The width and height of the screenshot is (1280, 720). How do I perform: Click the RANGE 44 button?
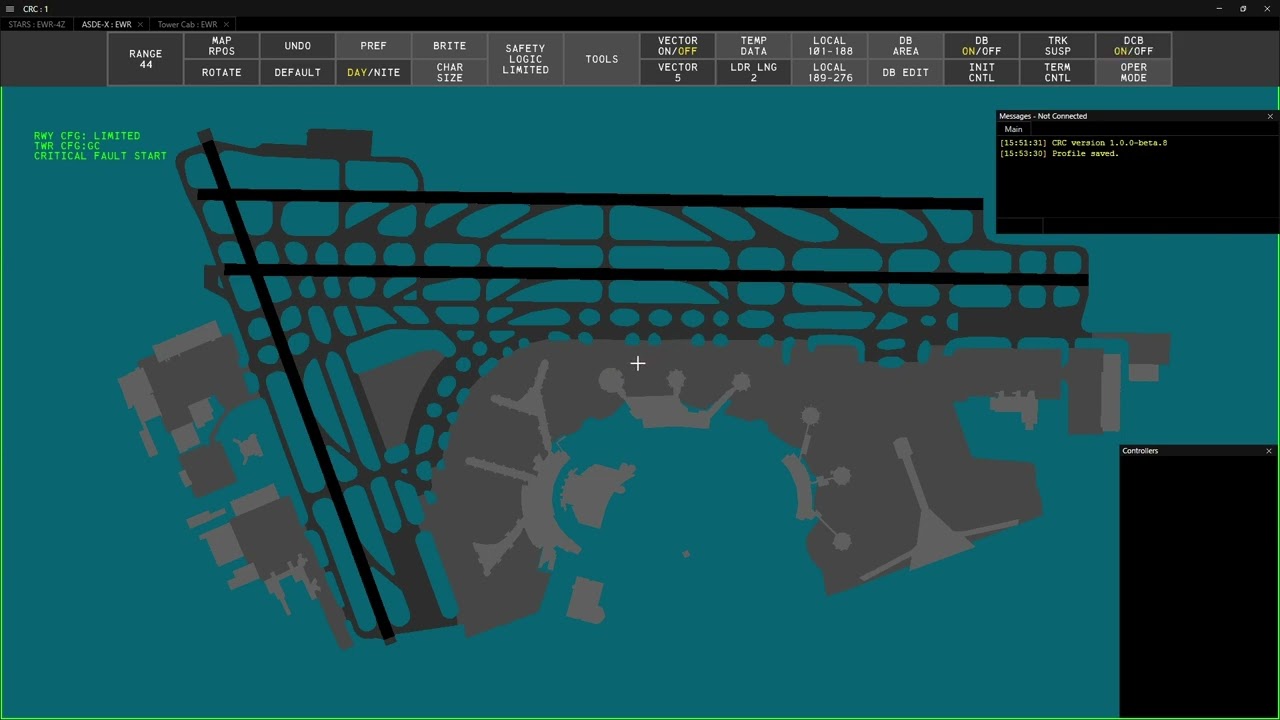[x=145, y=59]
